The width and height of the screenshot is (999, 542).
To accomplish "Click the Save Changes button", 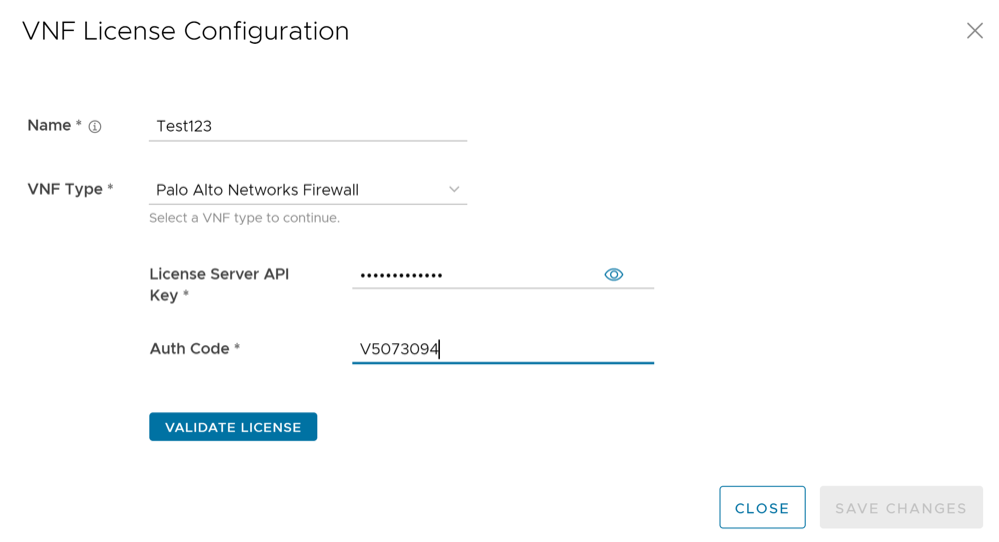I will click(x=901, y=508).
